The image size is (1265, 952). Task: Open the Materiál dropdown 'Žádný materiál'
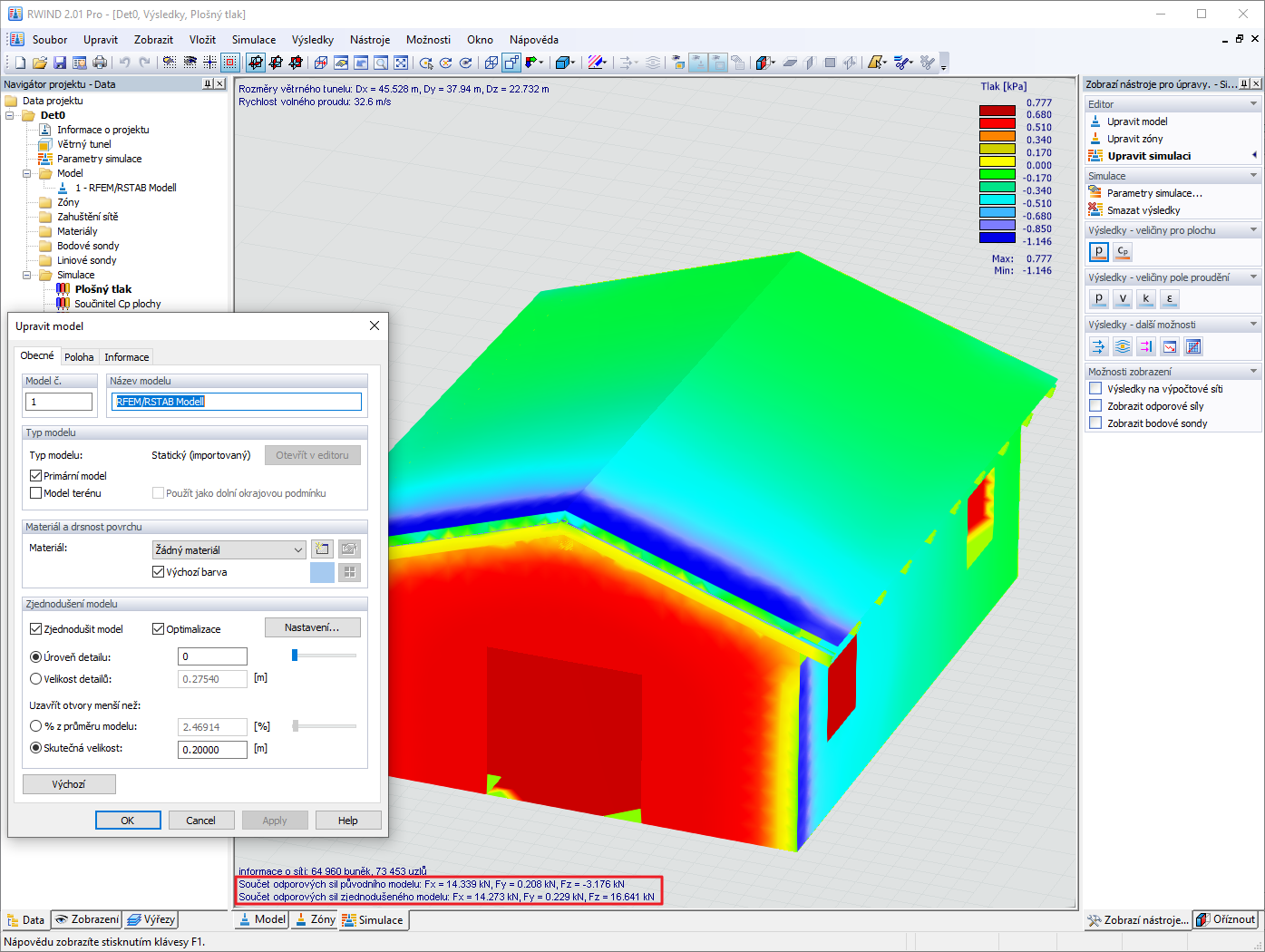[229, 550]
